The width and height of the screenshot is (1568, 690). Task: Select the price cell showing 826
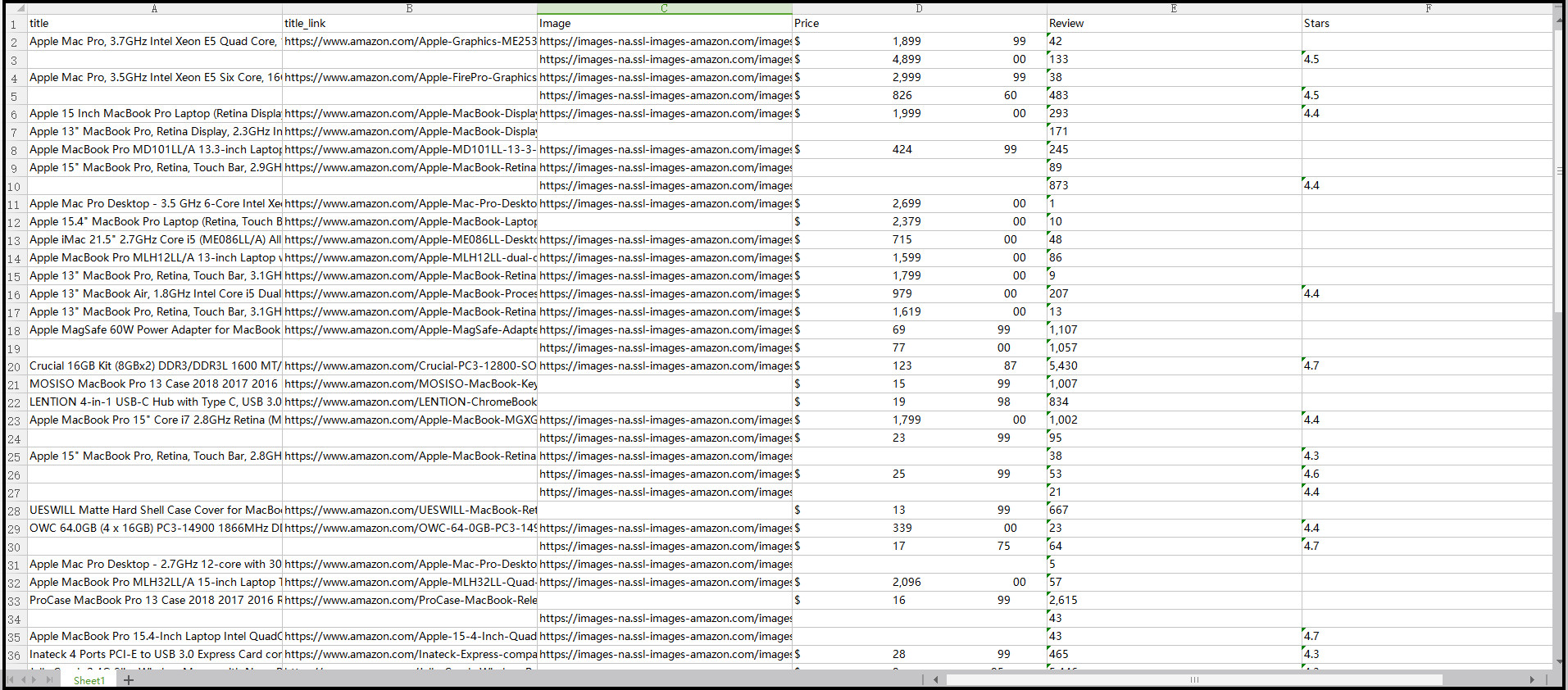920,96
